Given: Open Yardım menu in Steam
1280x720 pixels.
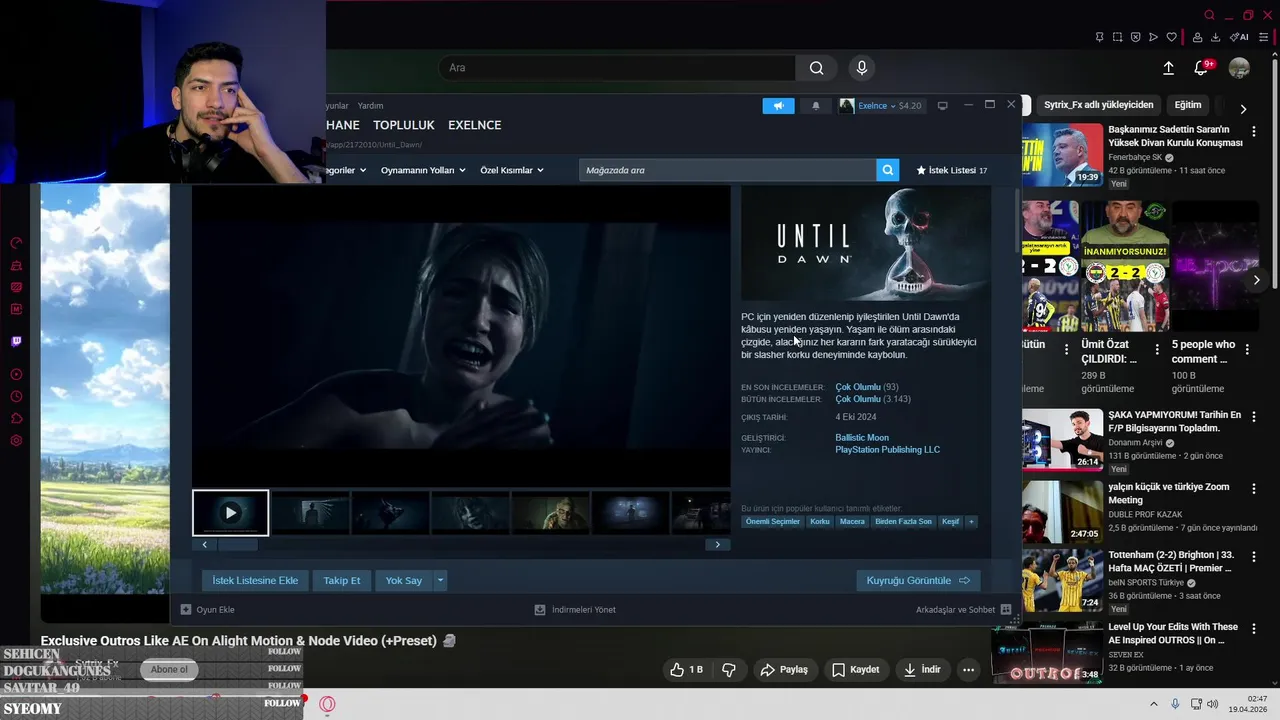Looking at the screenshot, I should point(370,105).
